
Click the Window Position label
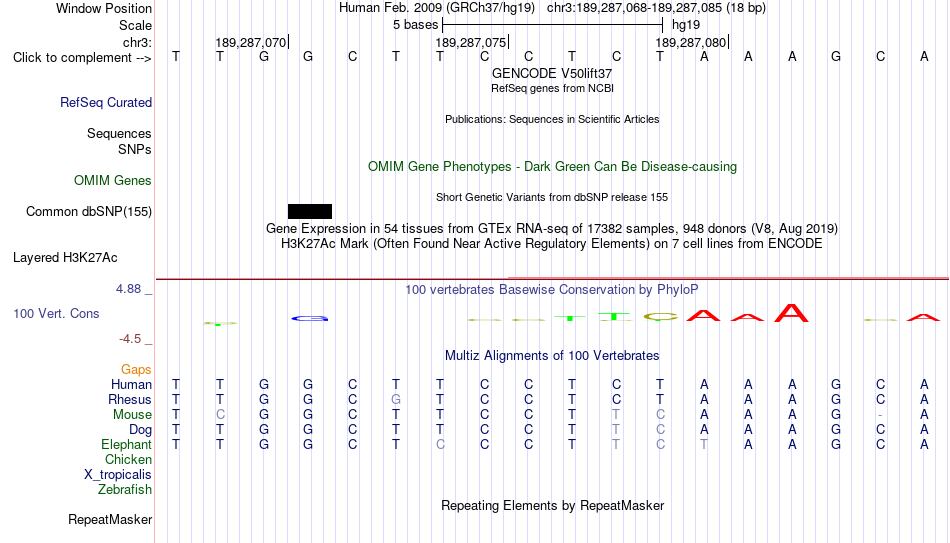104,8
